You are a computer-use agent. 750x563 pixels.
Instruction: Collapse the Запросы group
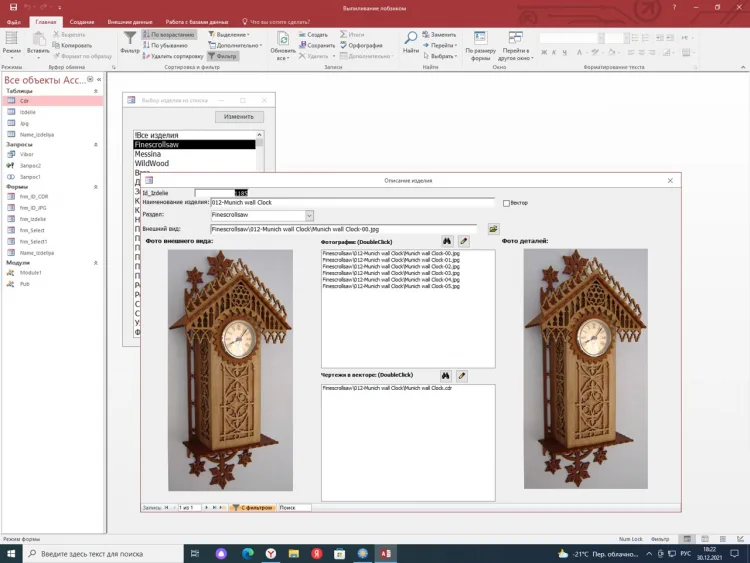click(96, 144)
